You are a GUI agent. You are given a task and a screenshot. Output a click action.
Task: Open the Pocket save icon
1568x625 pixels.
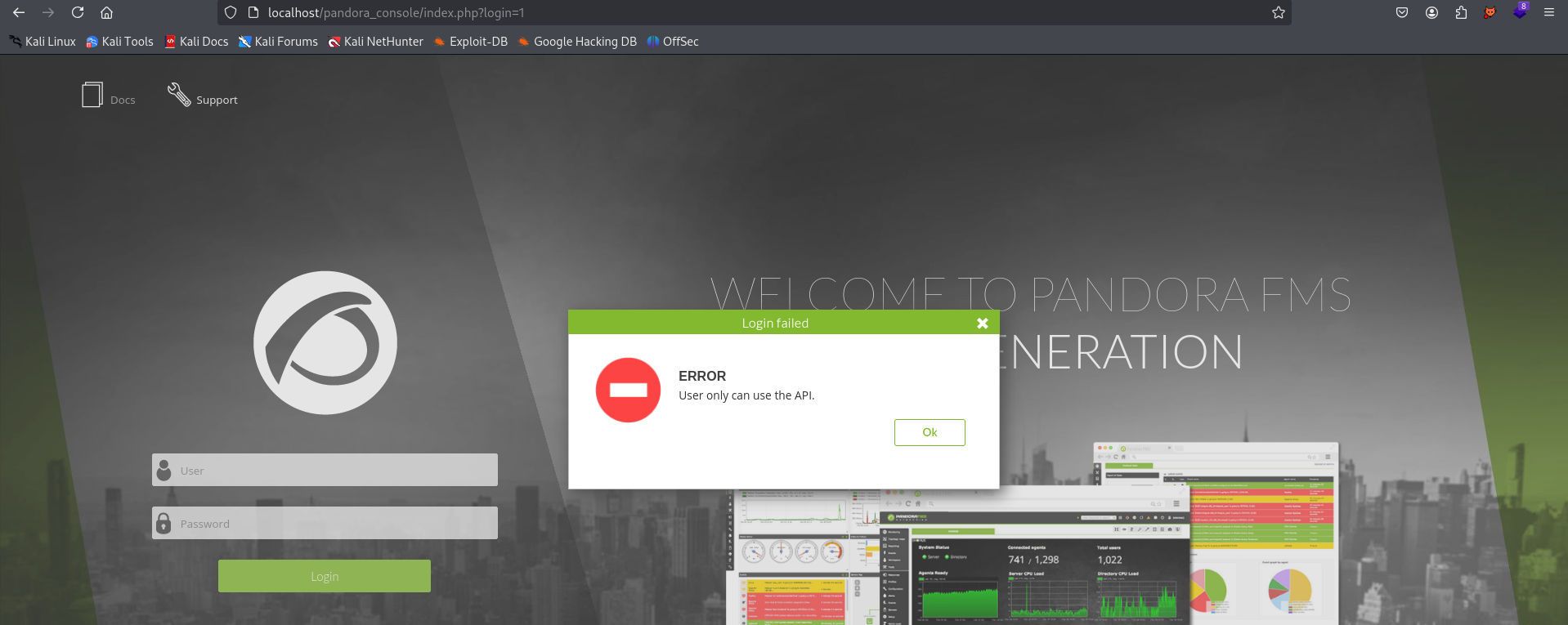1402,12
